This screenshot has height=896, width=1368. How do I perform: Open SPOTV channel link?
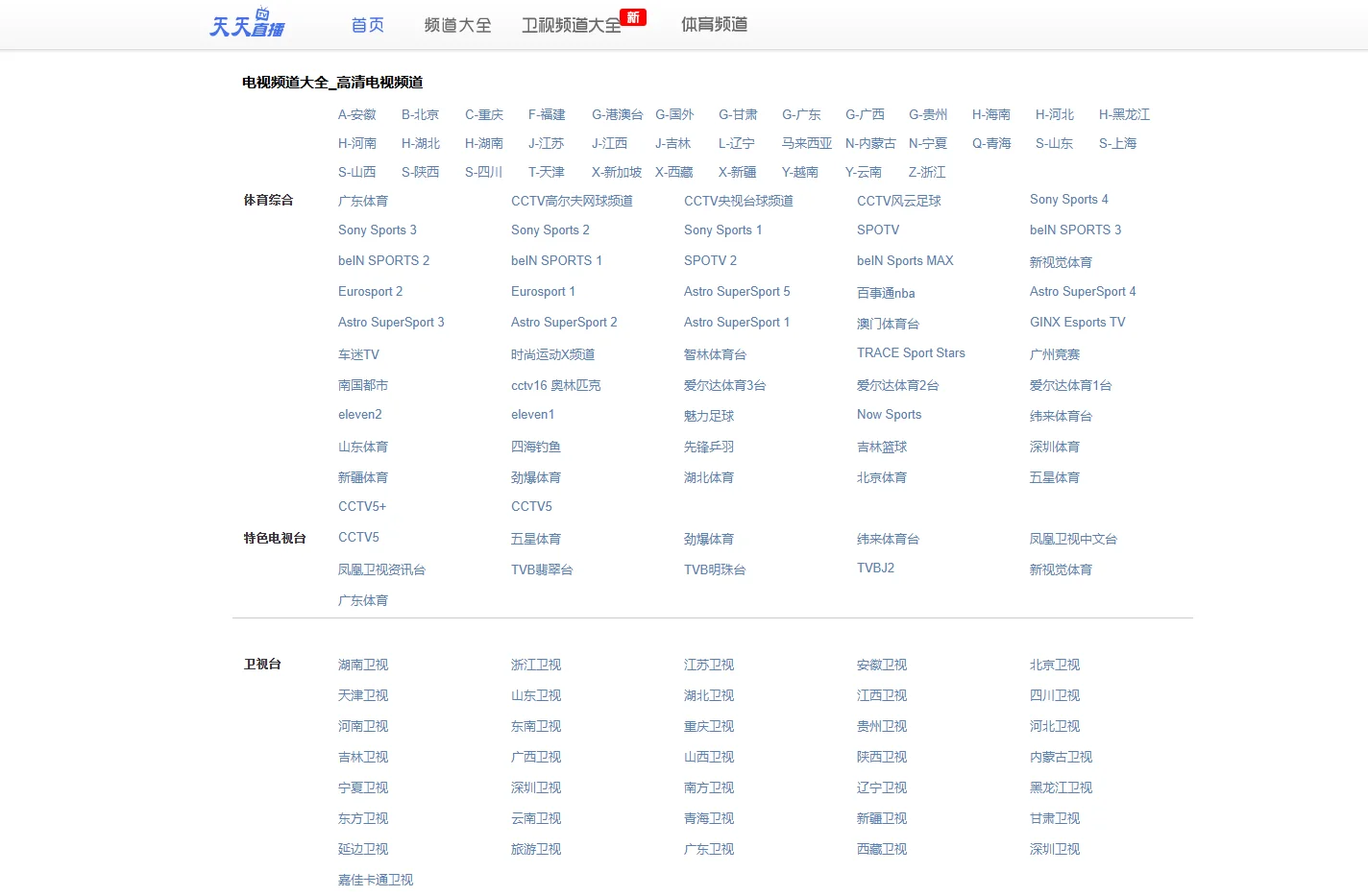tap(878, 230)
